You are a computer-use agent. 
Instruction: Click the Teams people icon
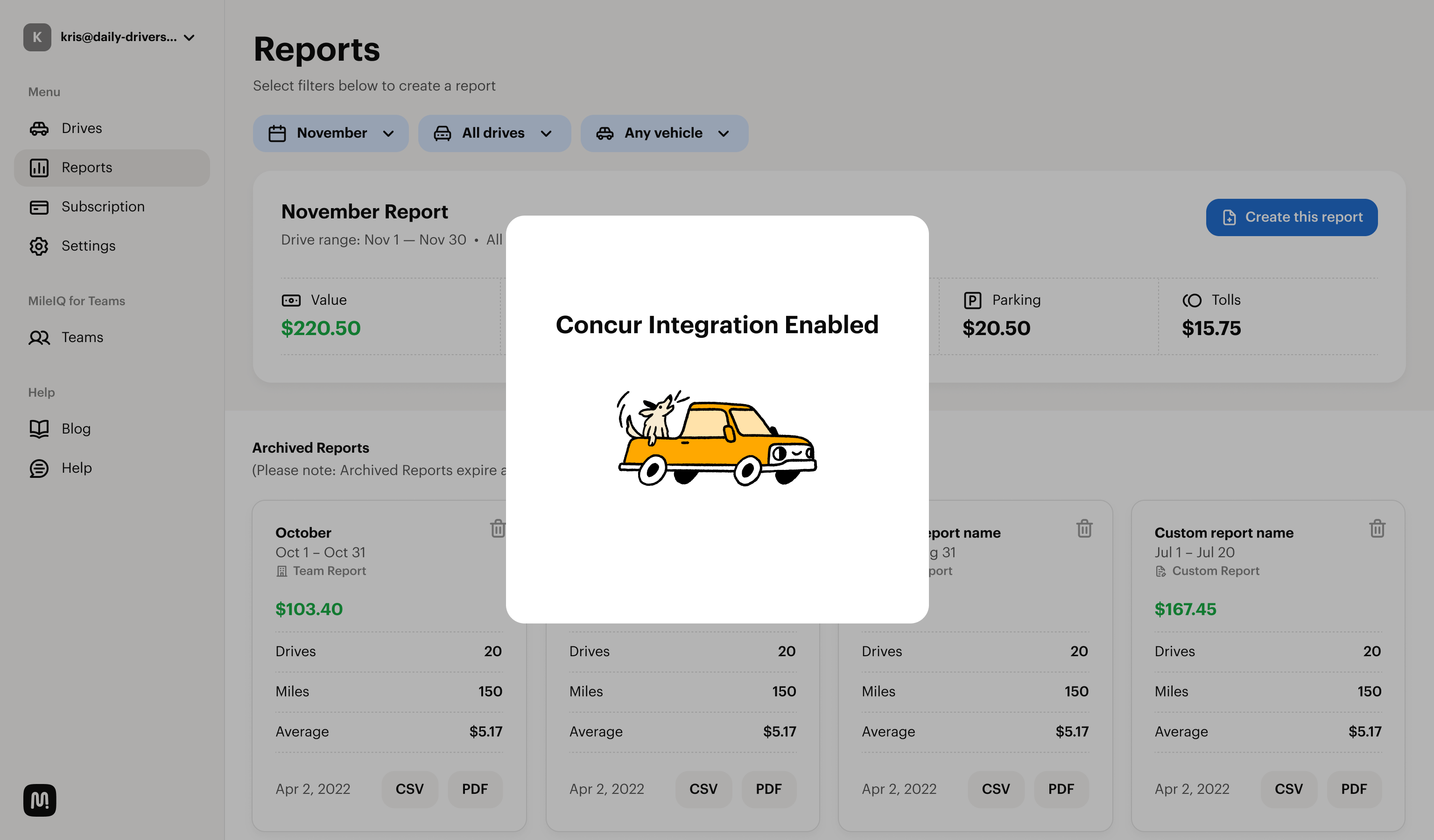tap(39, 338)
